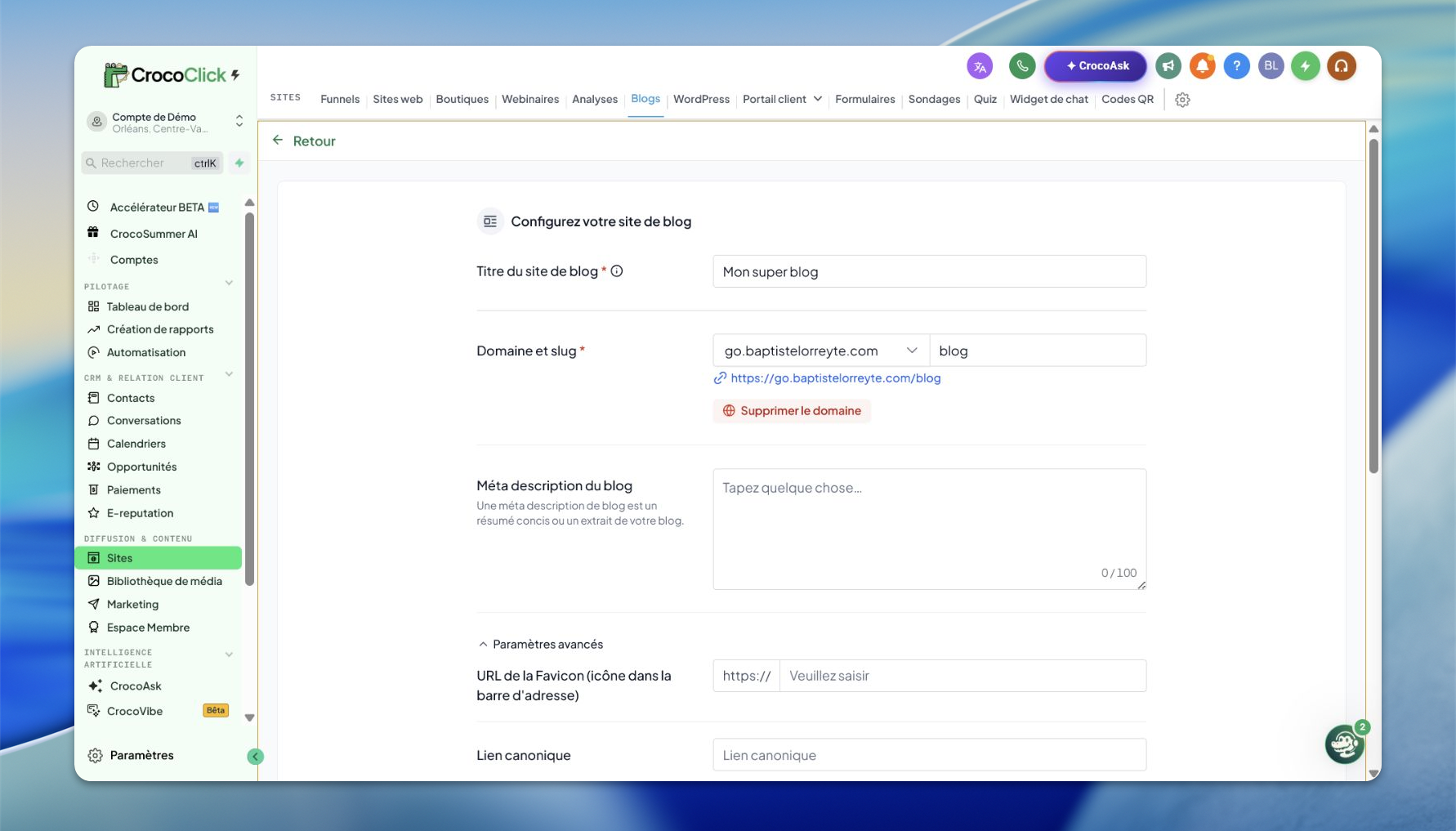Click the back arrow beside Retour
This screenshot has width=1456, height=831.
278,141
